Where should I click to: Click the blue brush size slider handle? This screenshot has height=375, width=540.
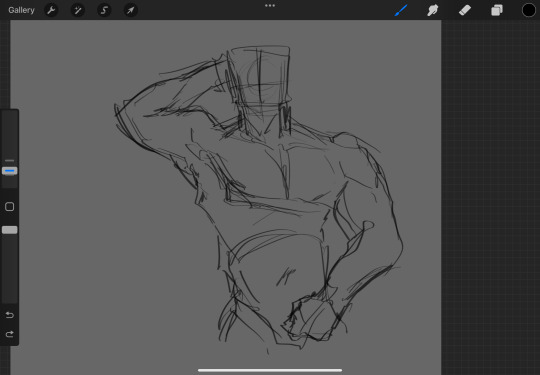[10, 171]
